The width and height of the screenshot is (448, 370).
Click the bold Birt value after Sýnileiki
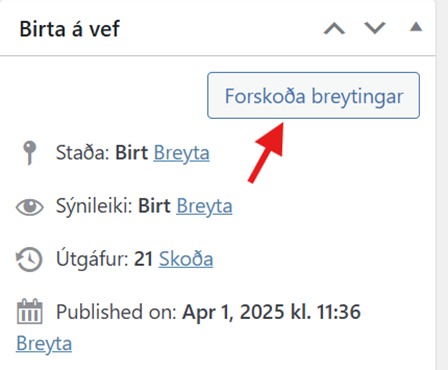(x=154, y=206)
